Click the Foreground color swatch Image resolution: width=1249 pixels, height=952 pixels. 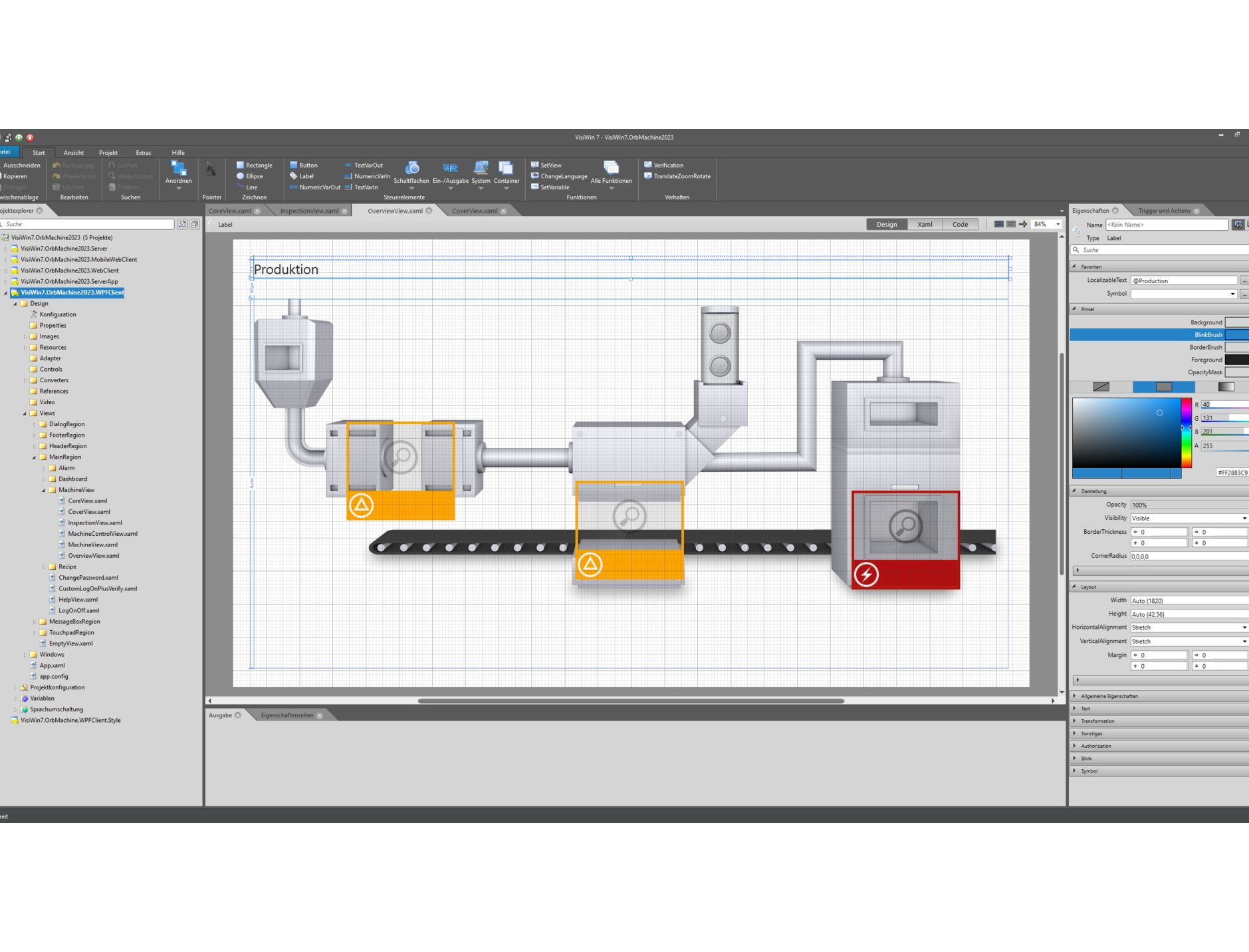(1236, 360)
